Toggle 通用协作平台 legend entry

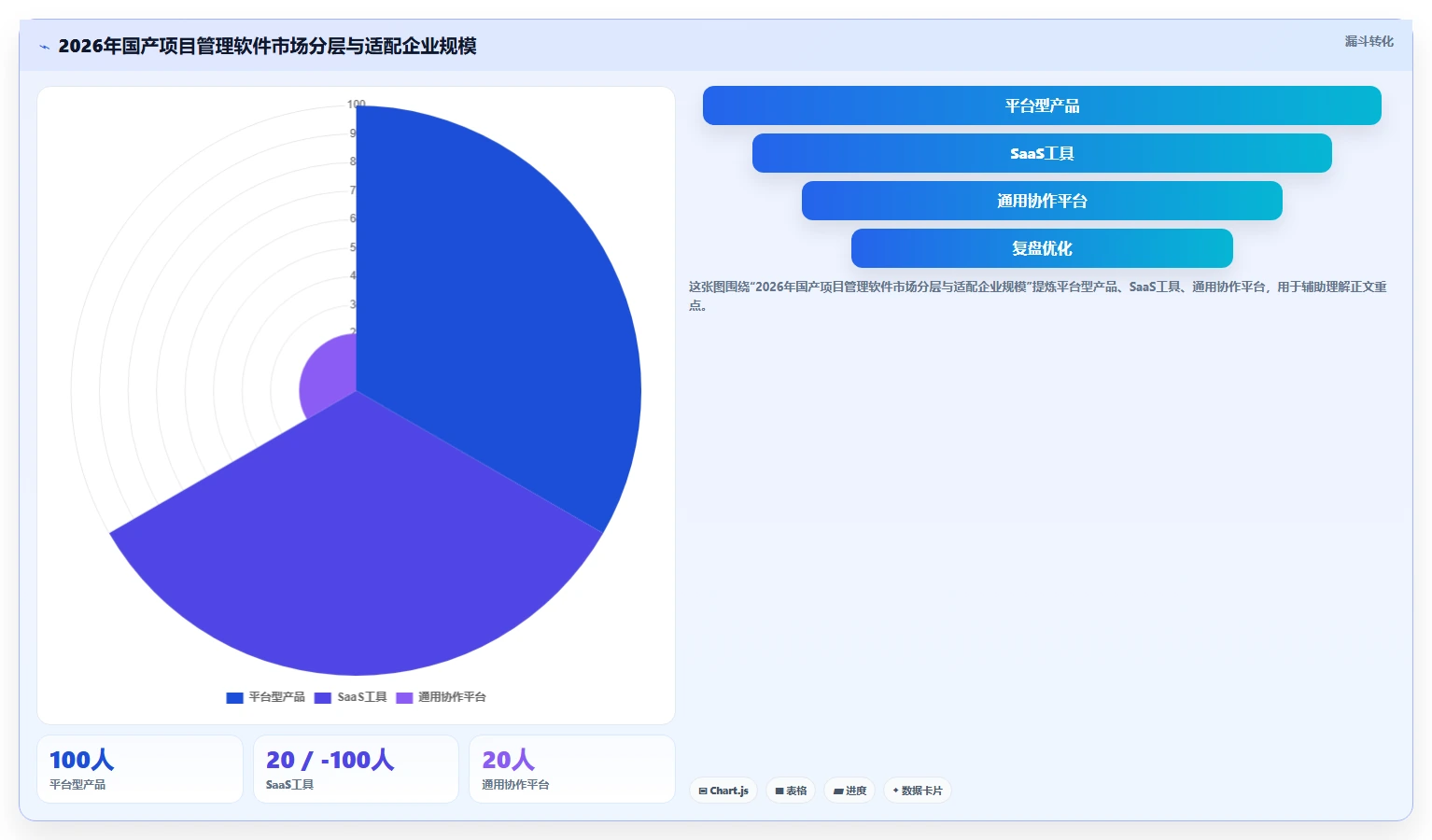point(442,697)
